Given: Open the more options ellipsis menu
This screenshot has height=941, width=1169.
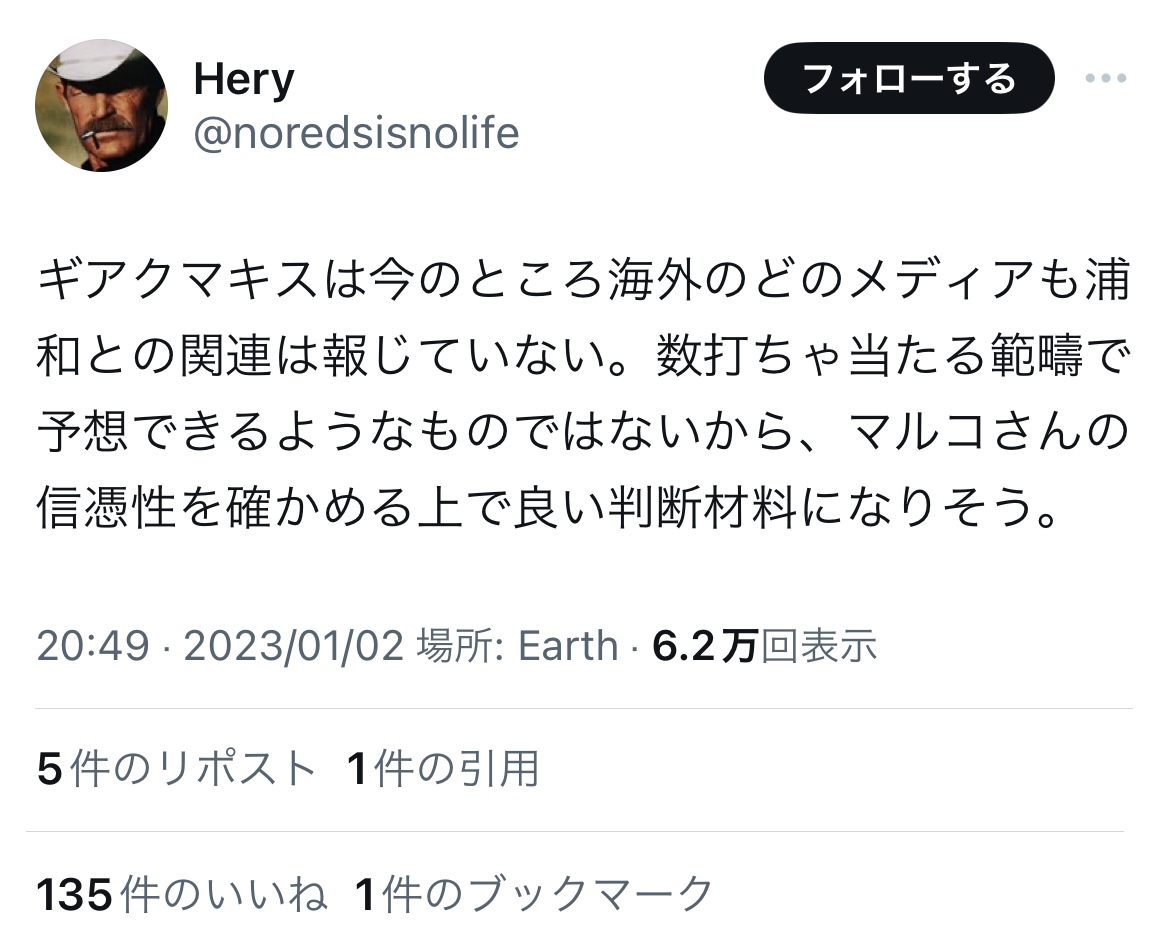Looking at the screenshot, I should pyautogui.click(x=1105, y=79).
